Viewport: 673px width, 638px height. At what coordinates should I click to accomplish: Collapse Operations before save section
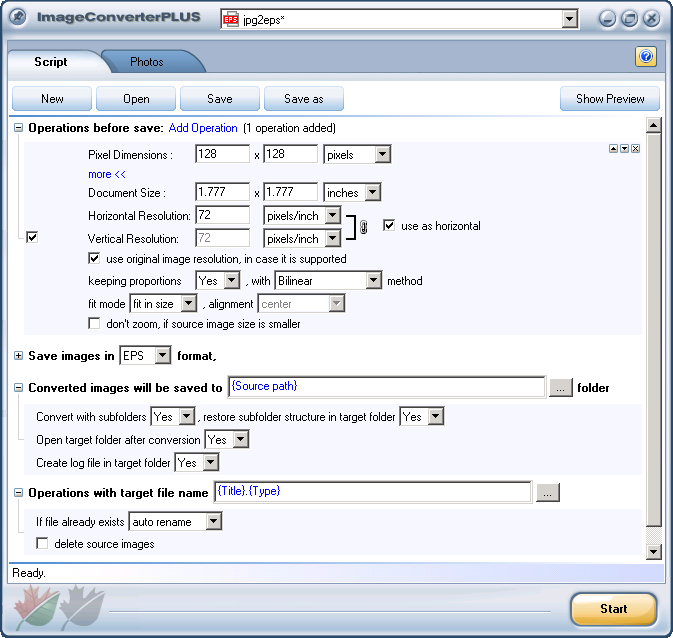[x=18, y=128]
